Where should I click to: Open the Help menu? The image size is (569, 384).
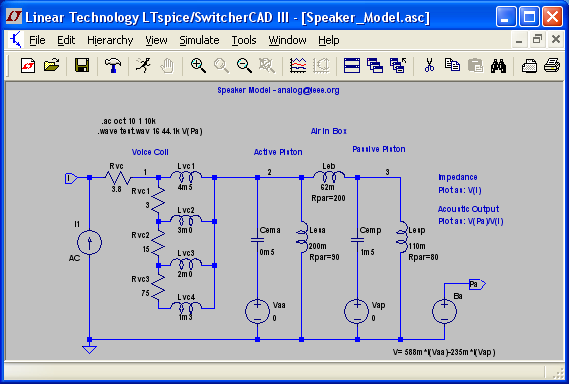pyautogui.click(x=329, y=40)
